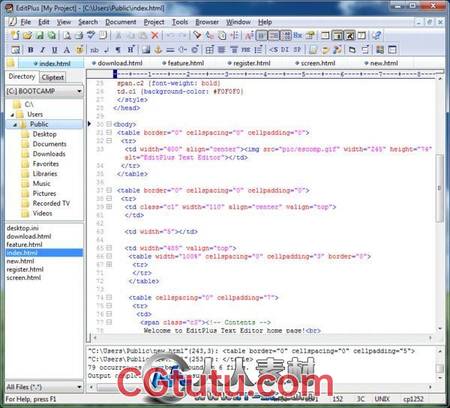Screen dimensions: 450x408
Task: Insert heading tag with H icon
Action: coord(131,50)
